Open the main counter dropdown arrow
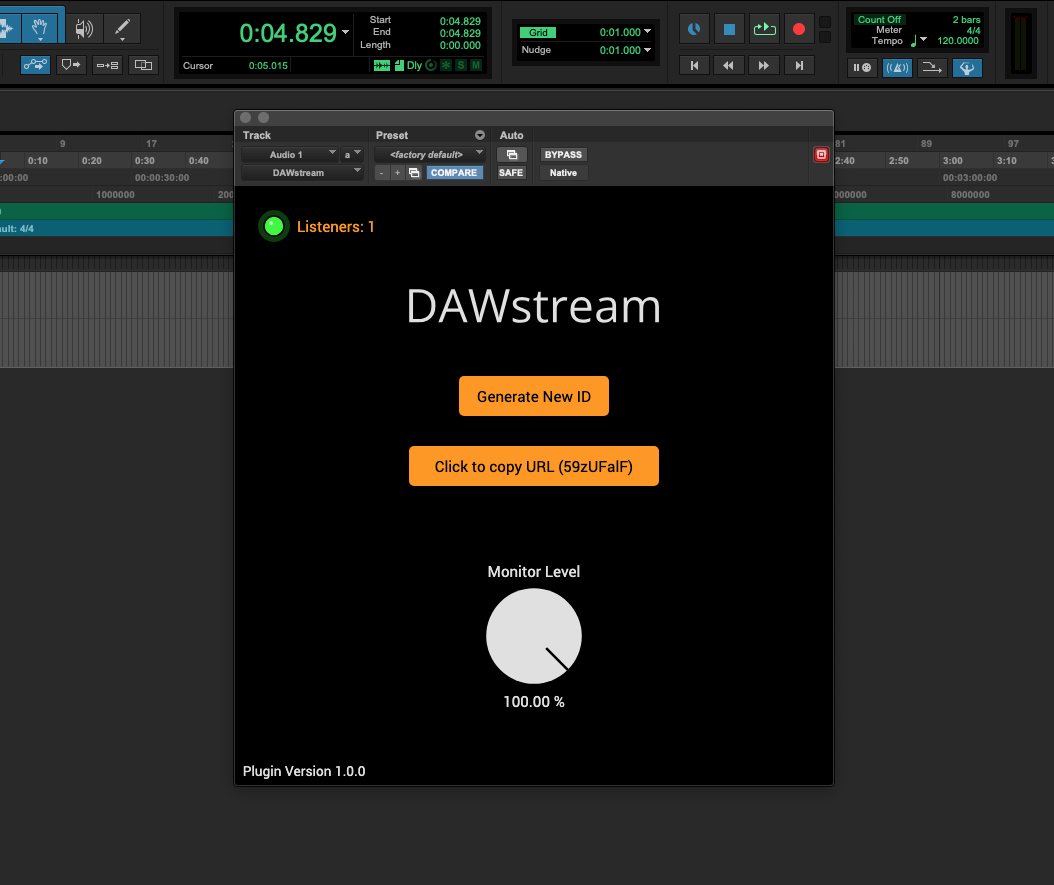Viewport: 1054px width, 885px height. 345,32
